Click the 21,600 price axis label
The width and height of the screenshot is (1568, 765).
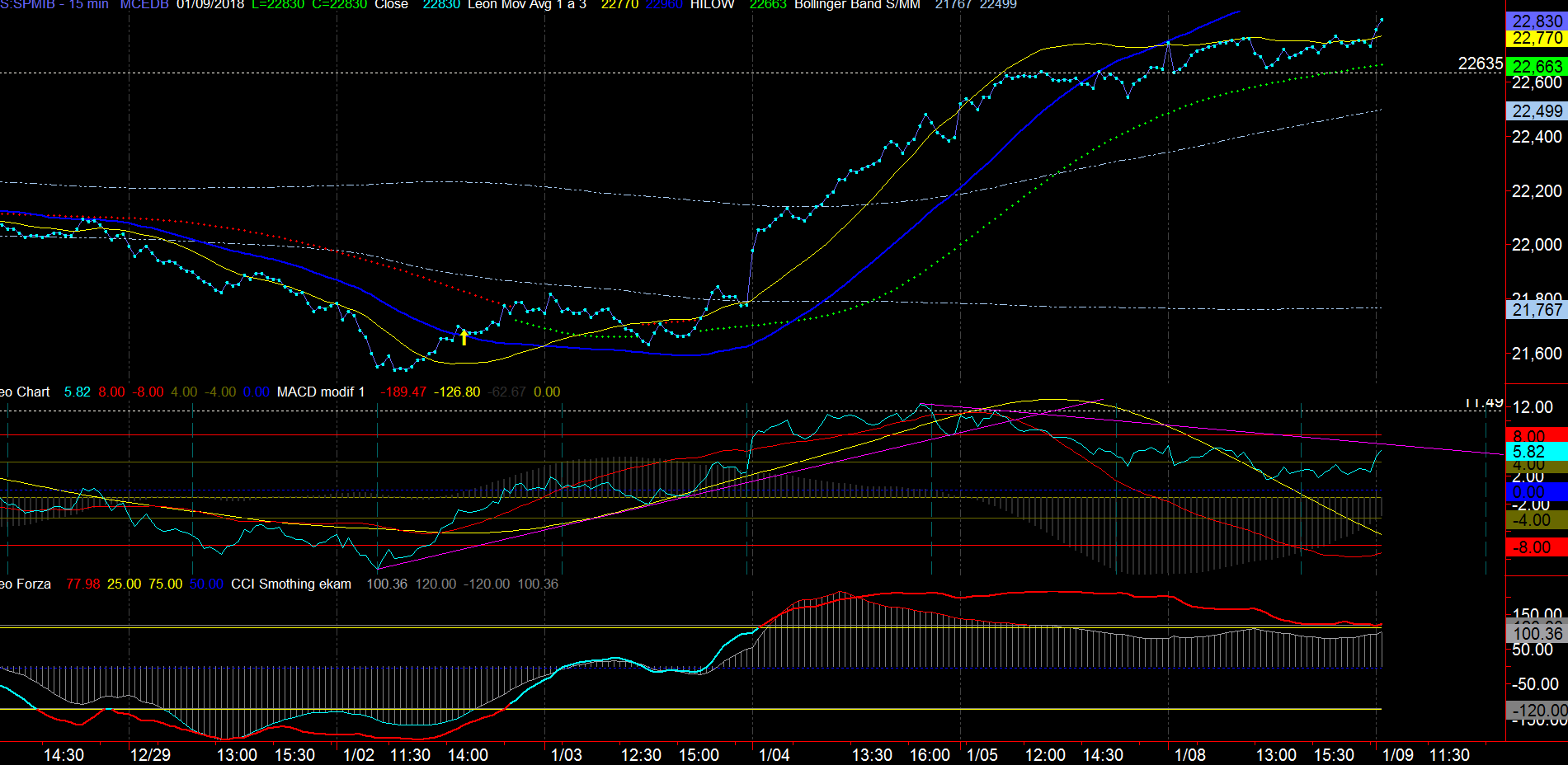click(x=1537, y=354)
